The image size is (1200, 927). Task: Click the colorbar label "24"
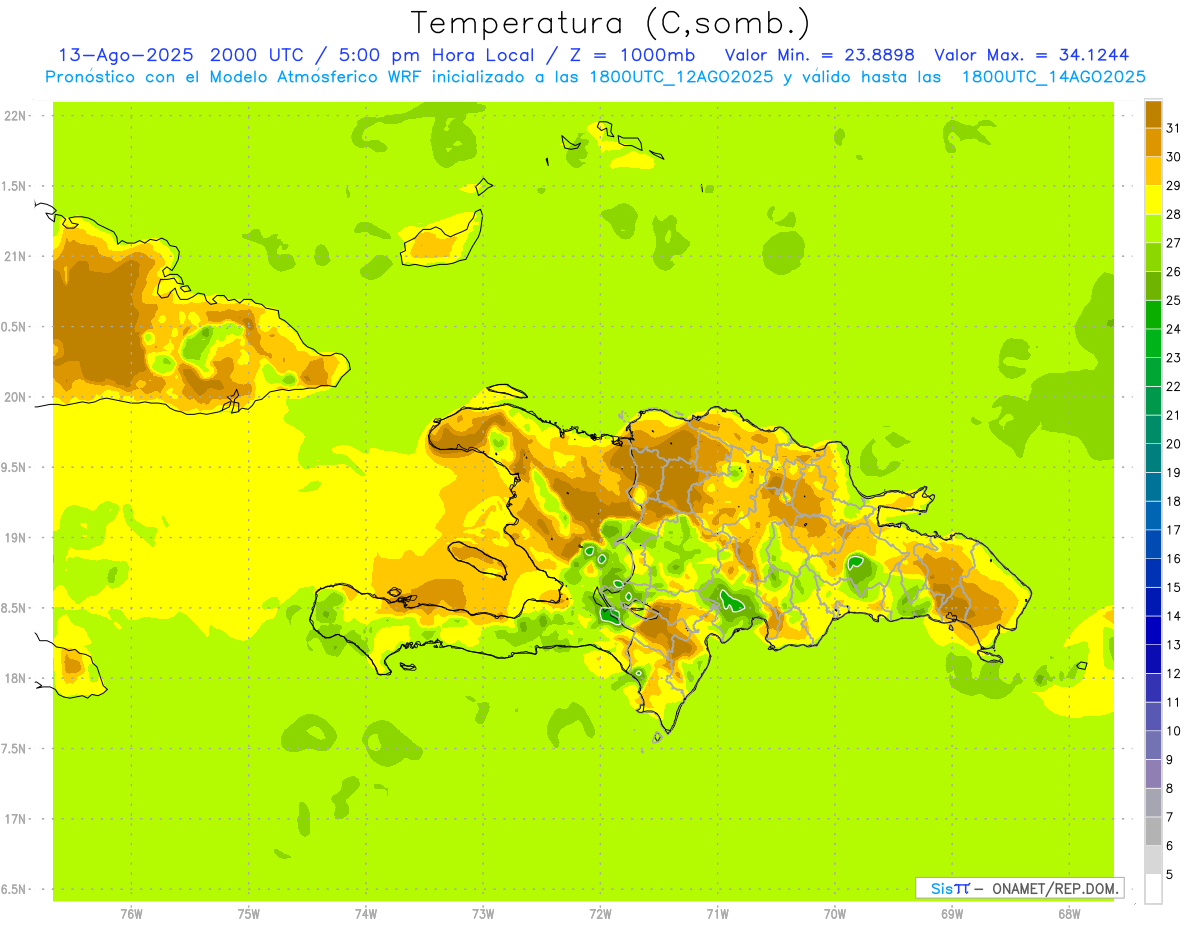1173,328
